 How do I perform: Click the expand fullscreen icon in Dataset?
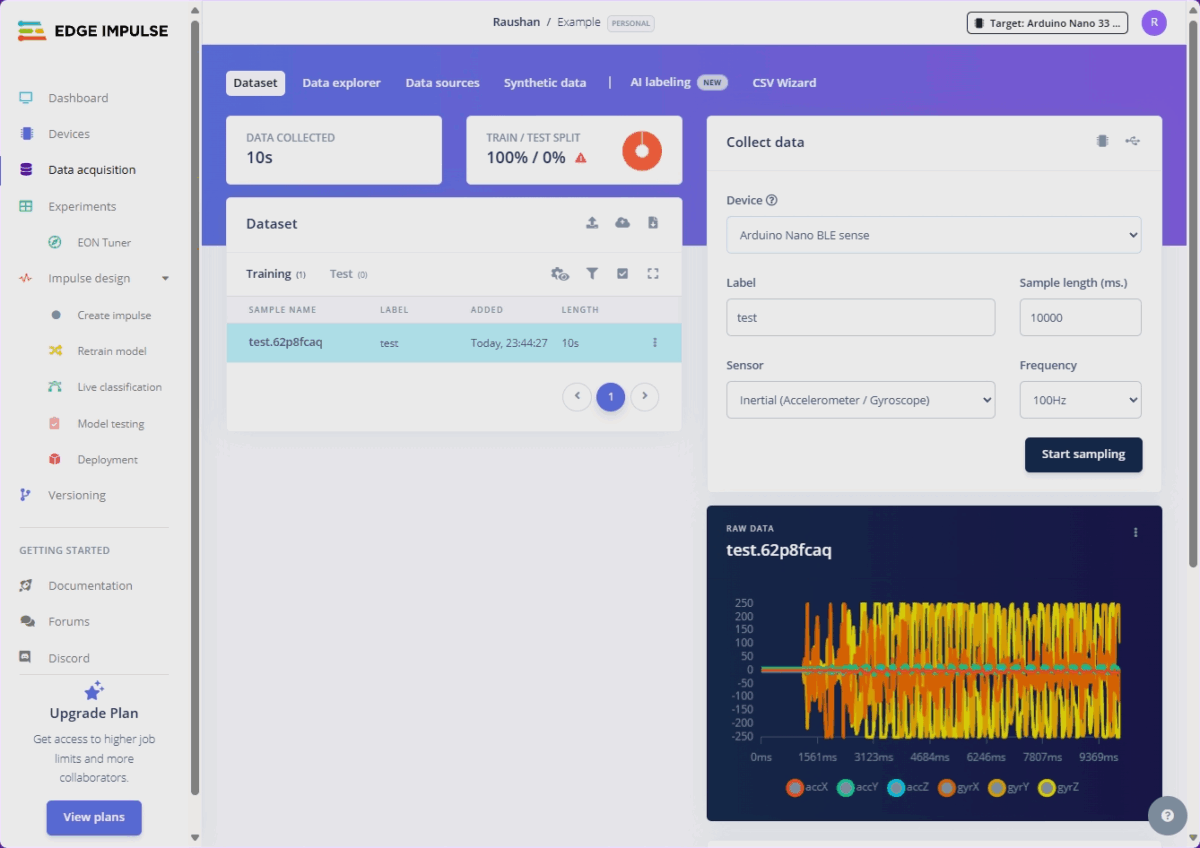(653, 273)
